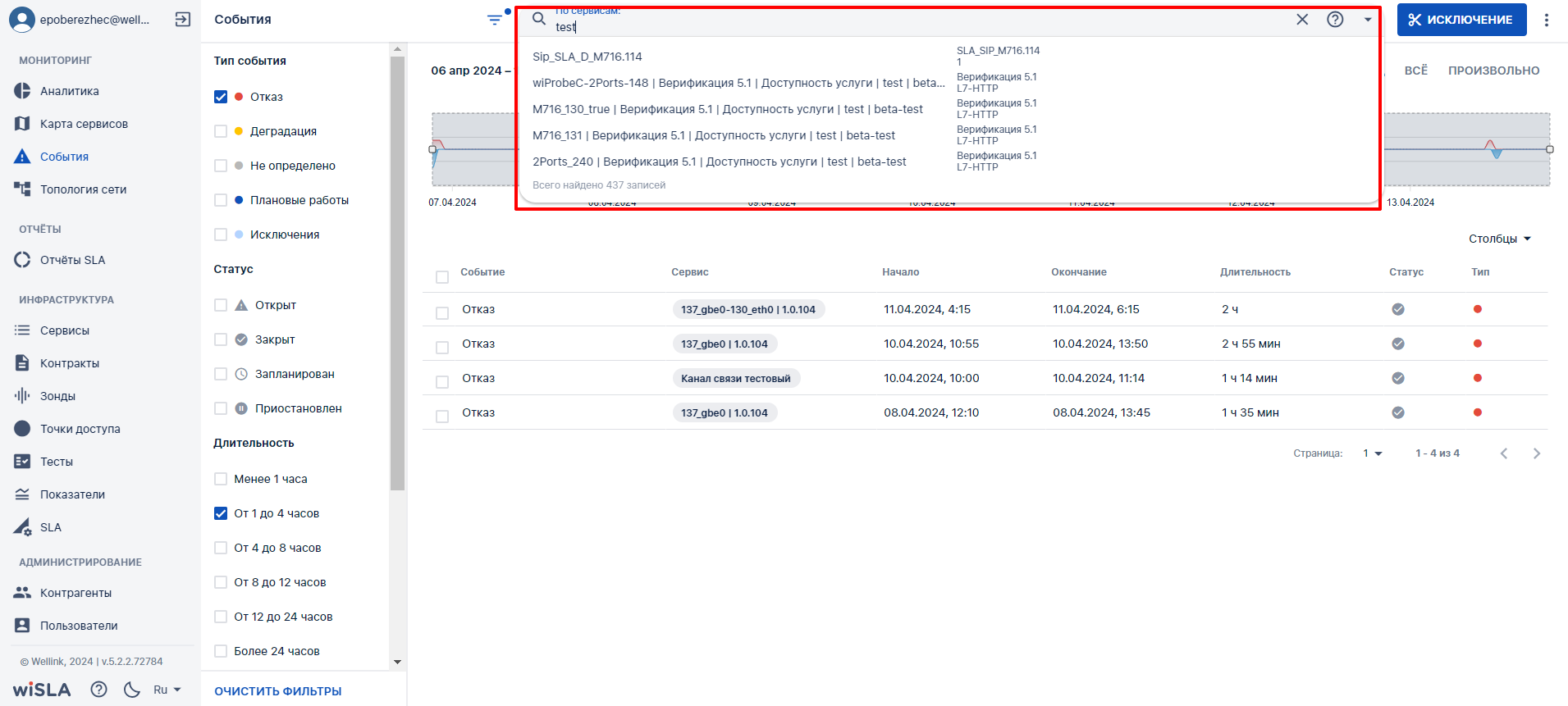Click the search magnifier icon
The width and height of the screenshot is (1568, 706).
(539, 19)
